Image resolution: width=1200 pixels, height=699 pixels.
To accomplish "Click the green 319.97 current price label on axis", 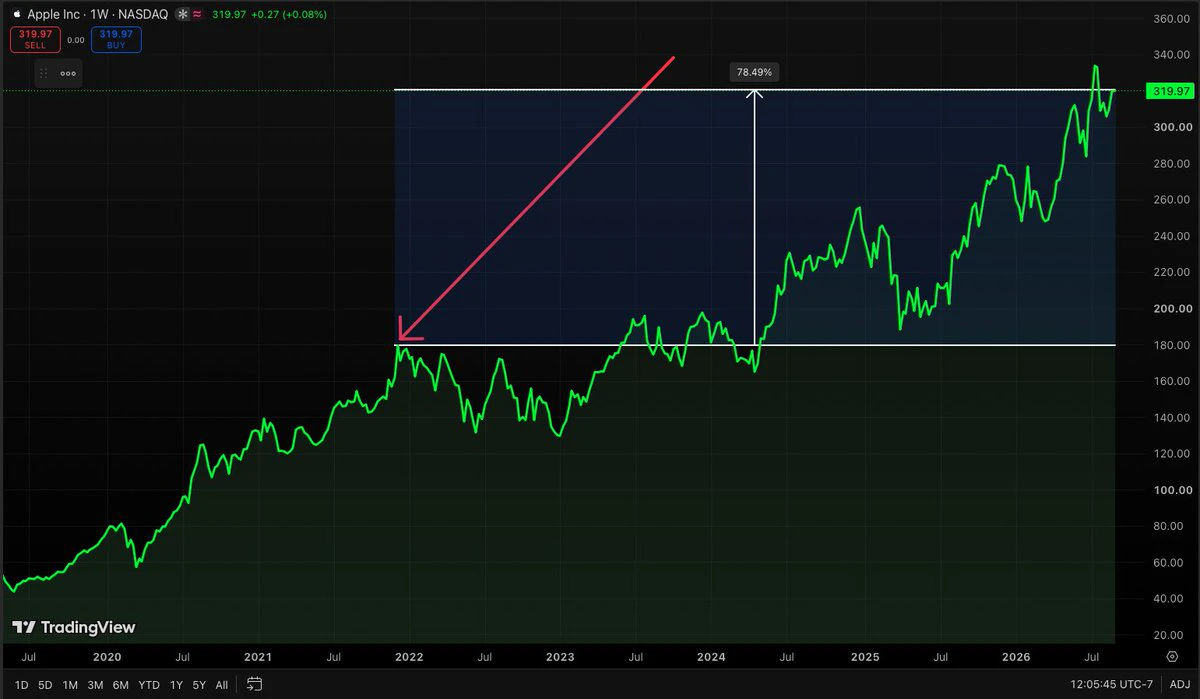I will tap(1170, 91).
